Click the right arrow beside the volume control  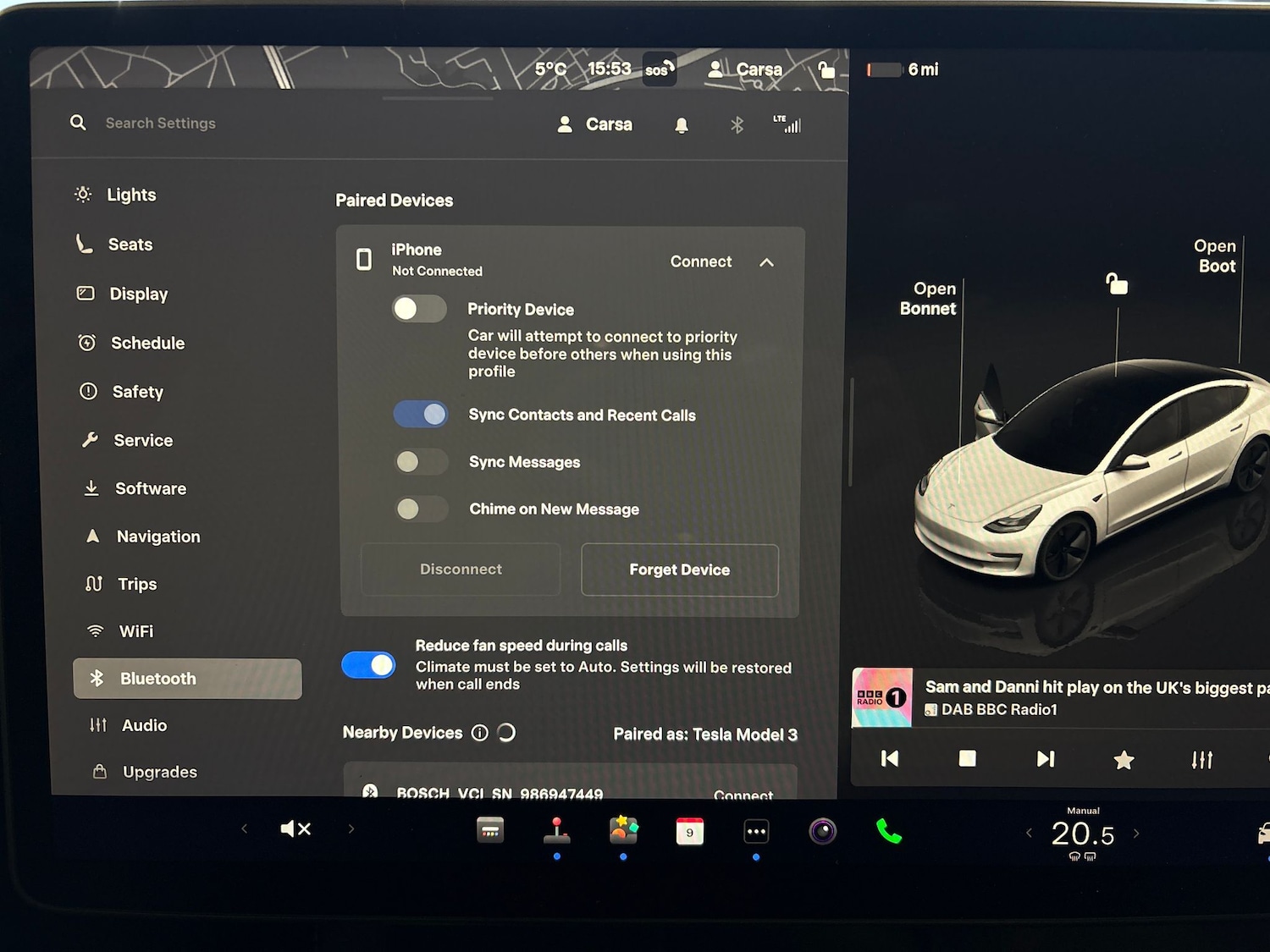coord(352,828)
